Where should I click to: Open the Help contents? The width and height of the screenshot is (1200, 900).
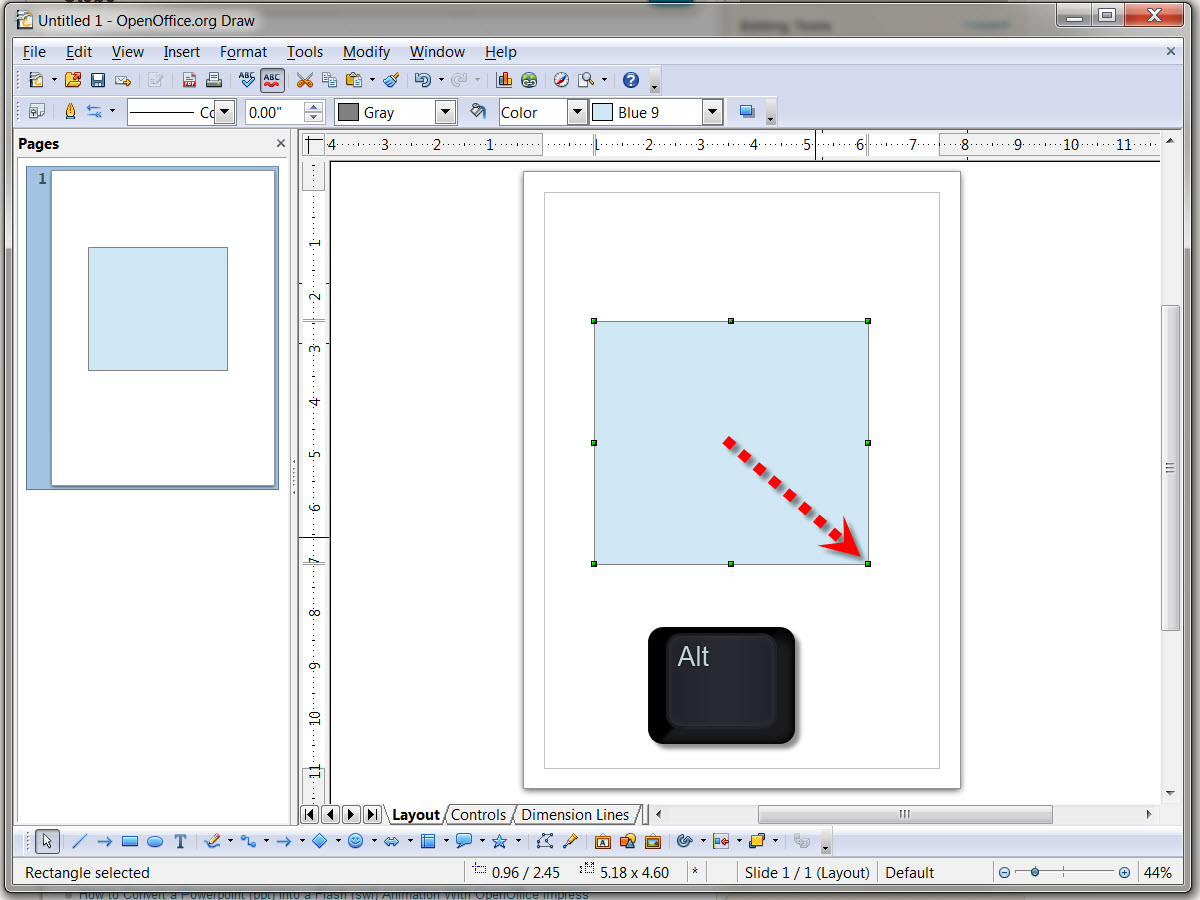[x=631, y=80]
